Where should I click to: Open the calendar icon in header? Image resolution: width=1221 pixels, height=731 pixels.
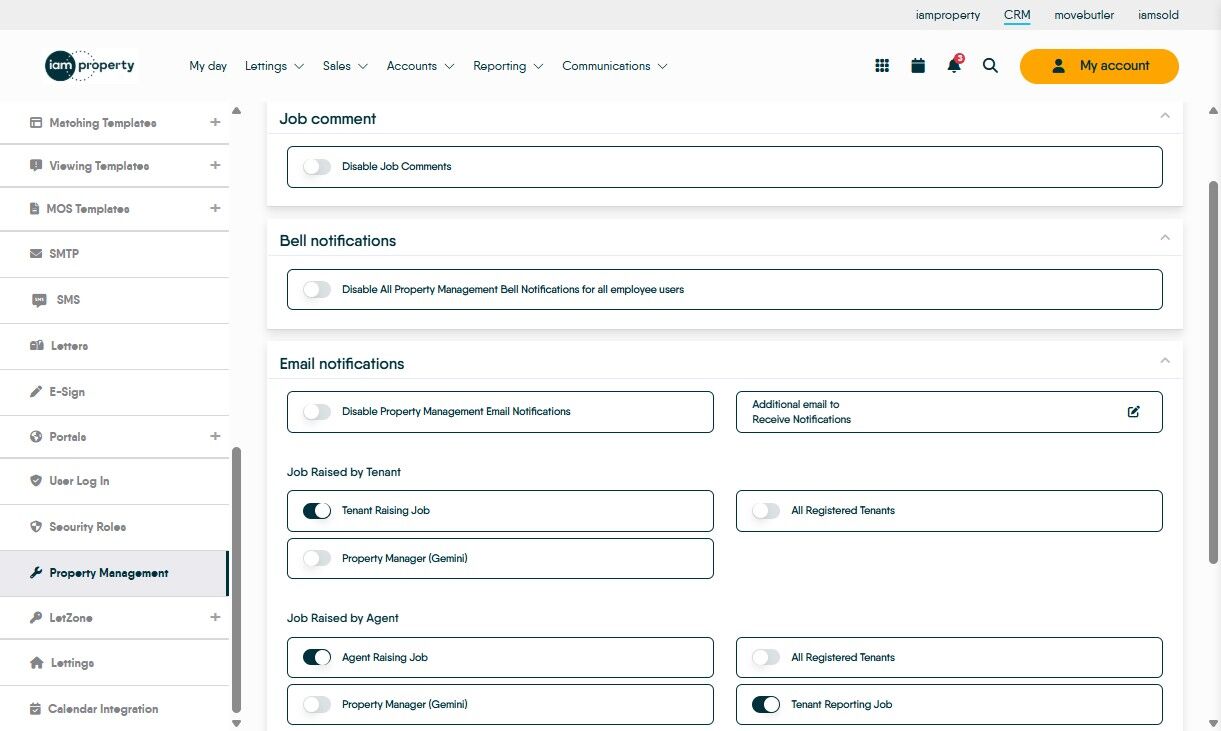918,66
